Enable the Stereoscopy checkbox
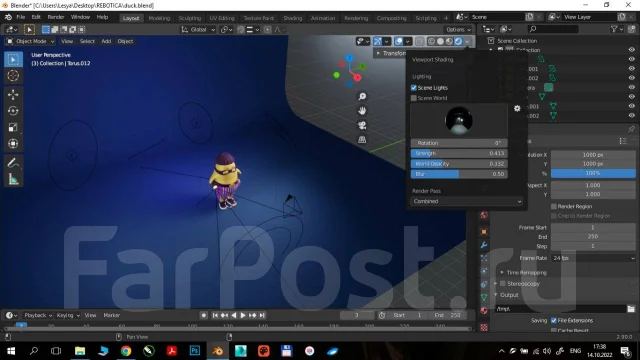 click(x=503, y=283)
